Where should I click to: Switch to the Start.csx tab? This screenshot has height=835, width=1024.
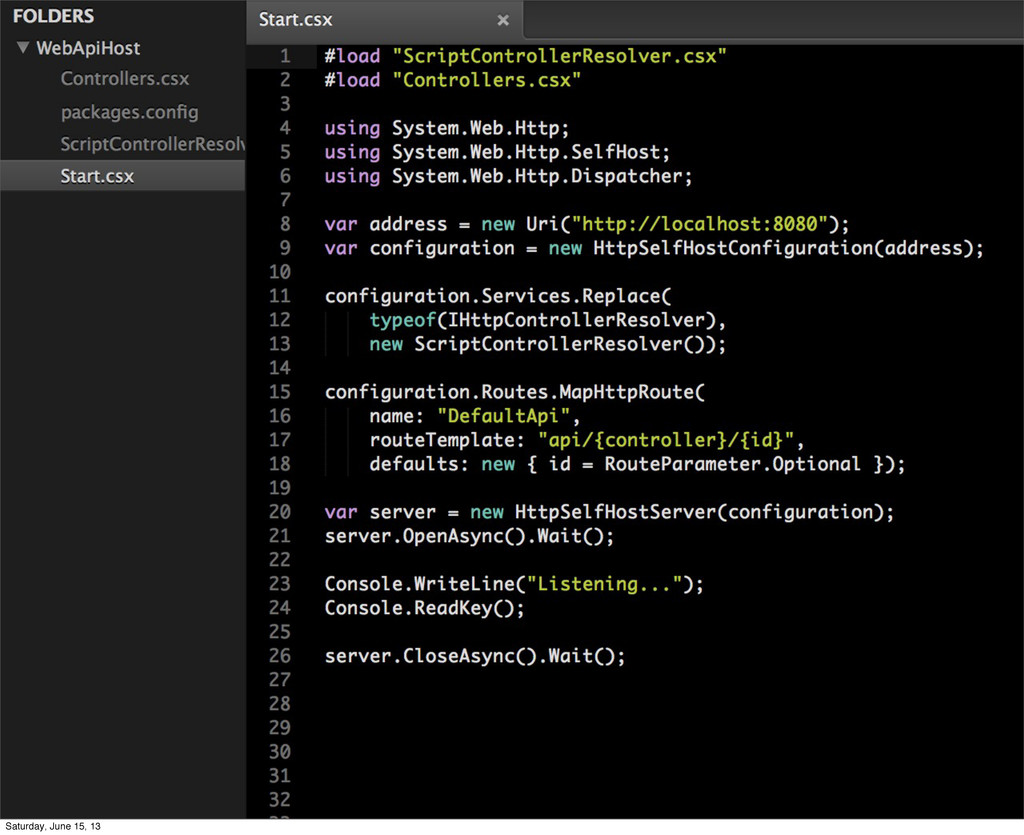click(x=296, y=20)
